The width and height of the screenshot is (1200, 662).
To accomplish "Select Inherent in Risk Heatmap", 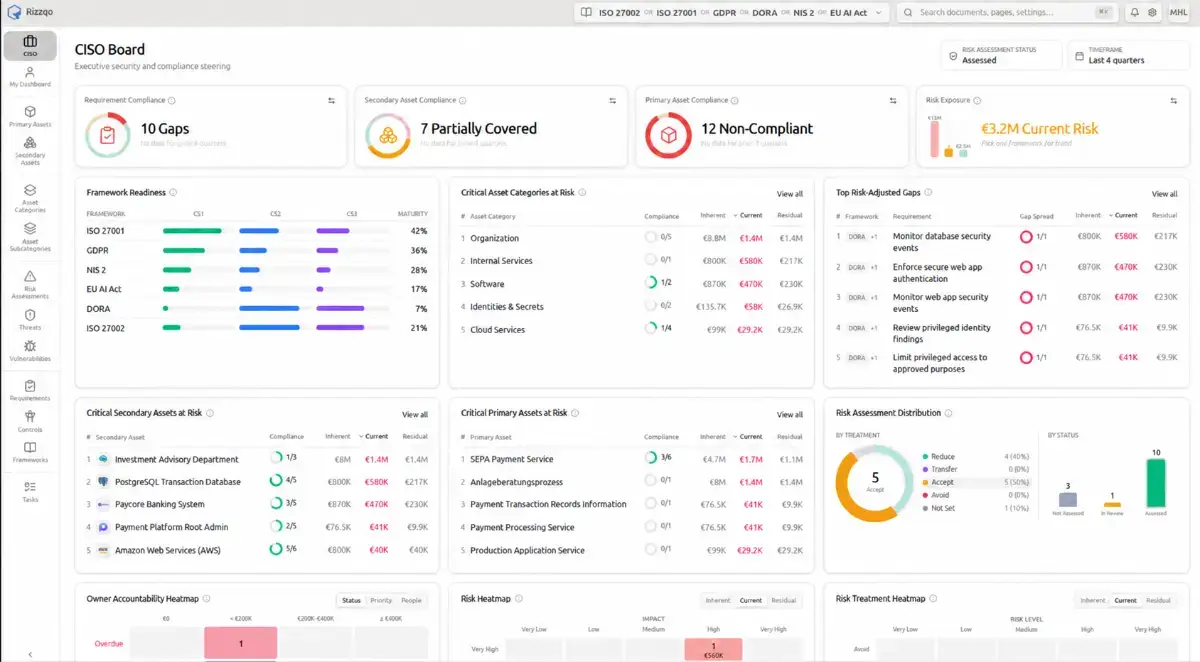I will click(x=718, y=601).
